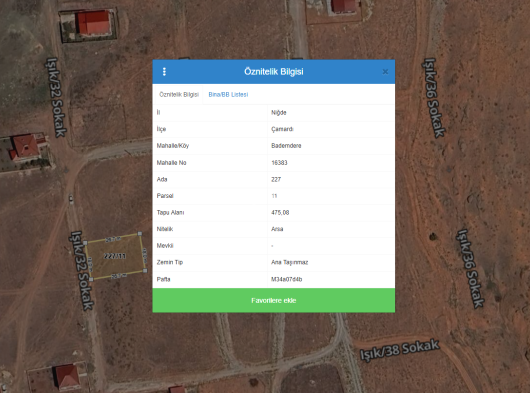Image resolution: width=530 pixels, height=393 pixels.
Task: Click the Zemin Tip value Ana Taşınmaz
Action: (289, 262)
